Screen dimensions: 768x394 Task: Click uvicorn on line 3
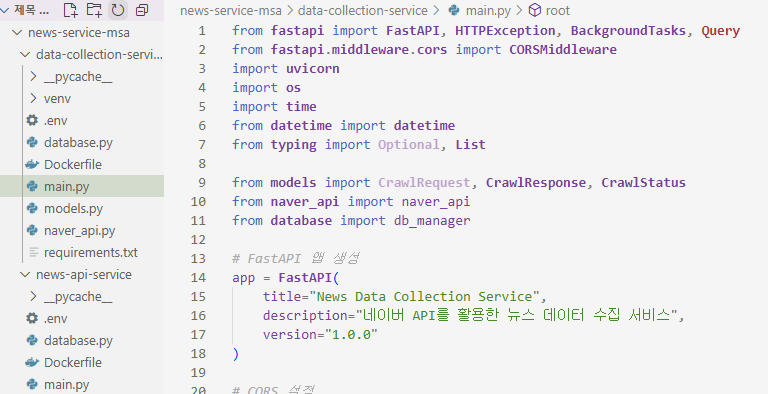[x=312, y=69]
